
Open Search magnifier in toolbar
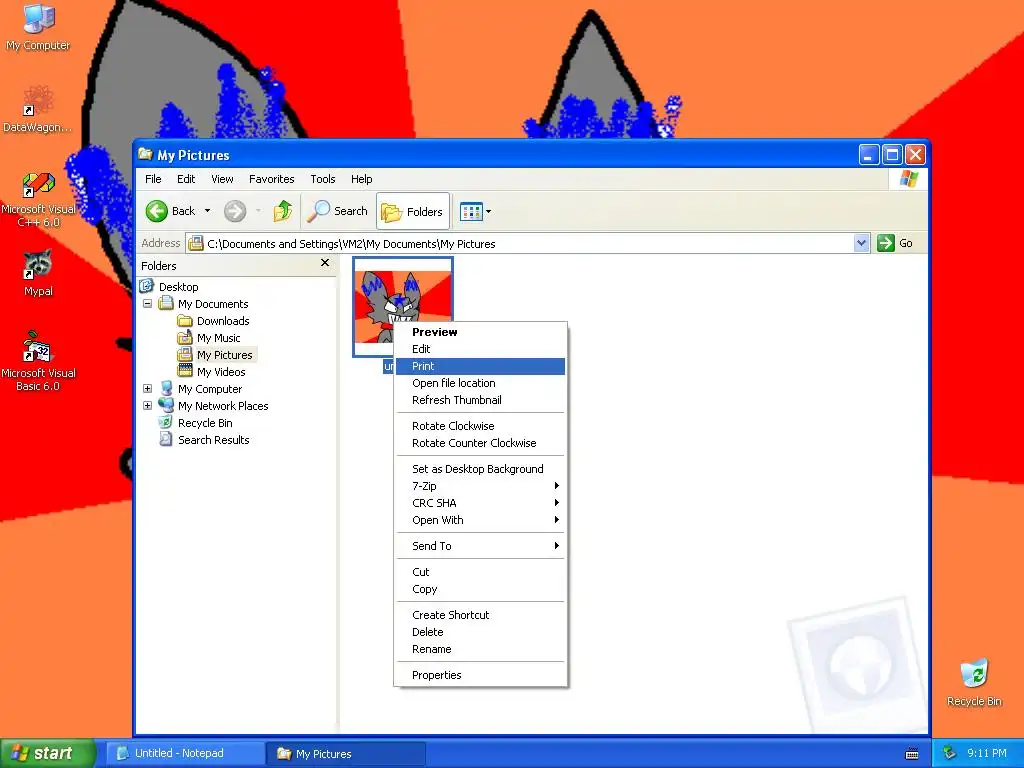click(337, 211)
